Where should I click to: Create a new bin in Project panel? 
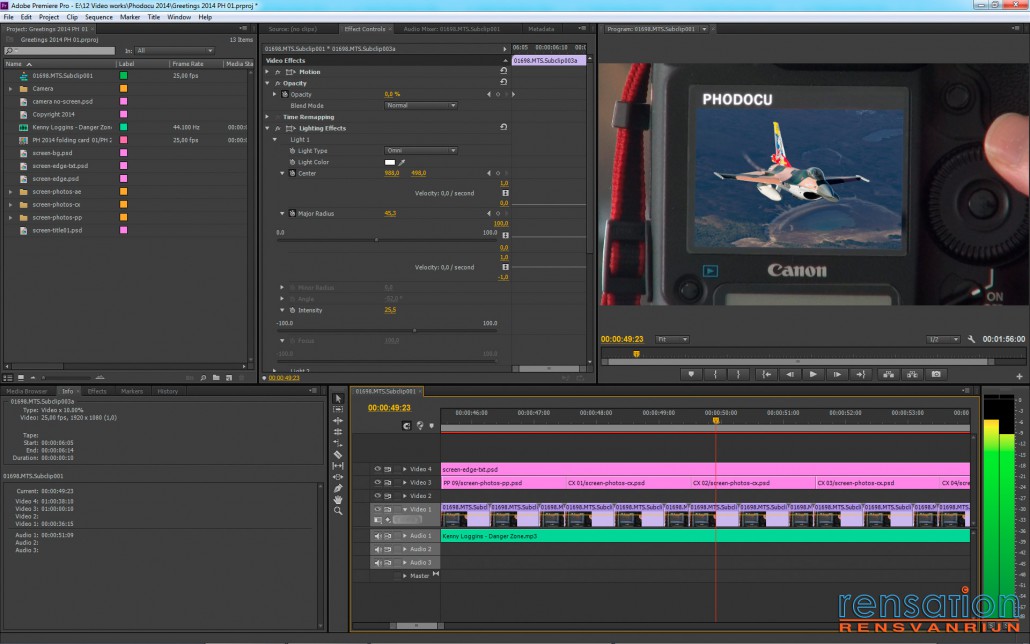point(216,378)
